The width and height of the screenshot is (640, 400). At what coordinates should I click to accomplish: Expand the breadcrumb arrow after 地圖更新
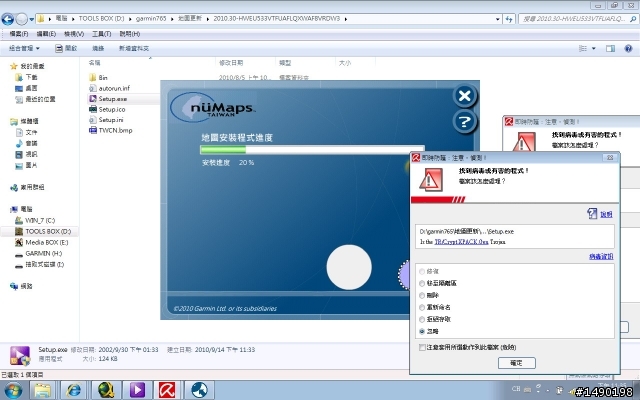(x=208, y=19)
